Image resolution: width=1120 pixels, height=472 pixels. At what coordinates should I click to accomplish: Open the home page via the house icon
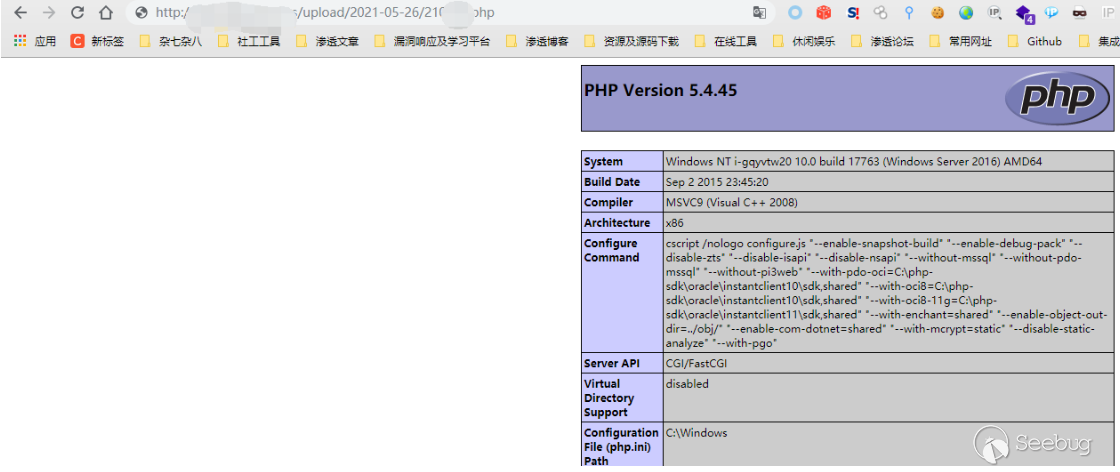pos(106,13)
